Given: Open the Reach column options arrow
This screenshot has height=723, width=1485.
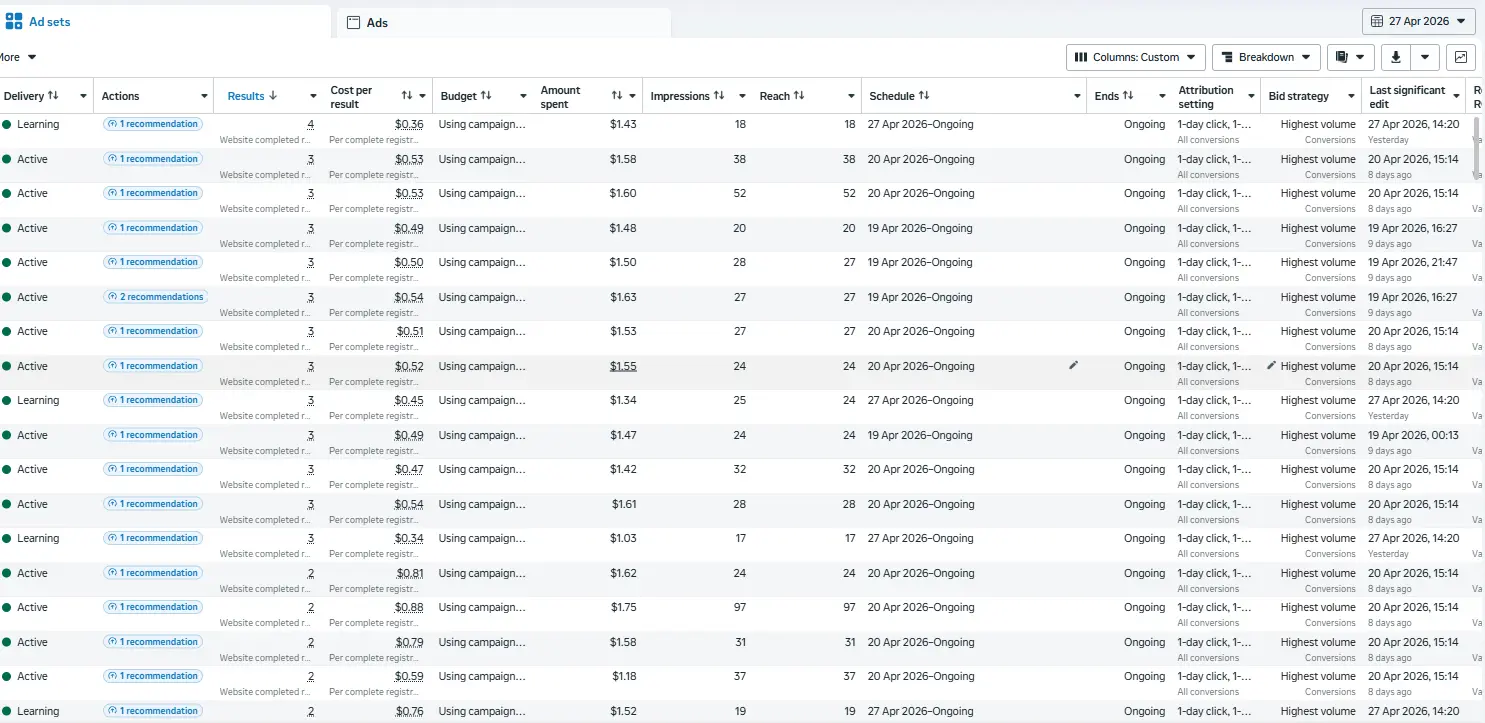Looking at the screenshot, I should pyautogui.click(x=851, y=96).
